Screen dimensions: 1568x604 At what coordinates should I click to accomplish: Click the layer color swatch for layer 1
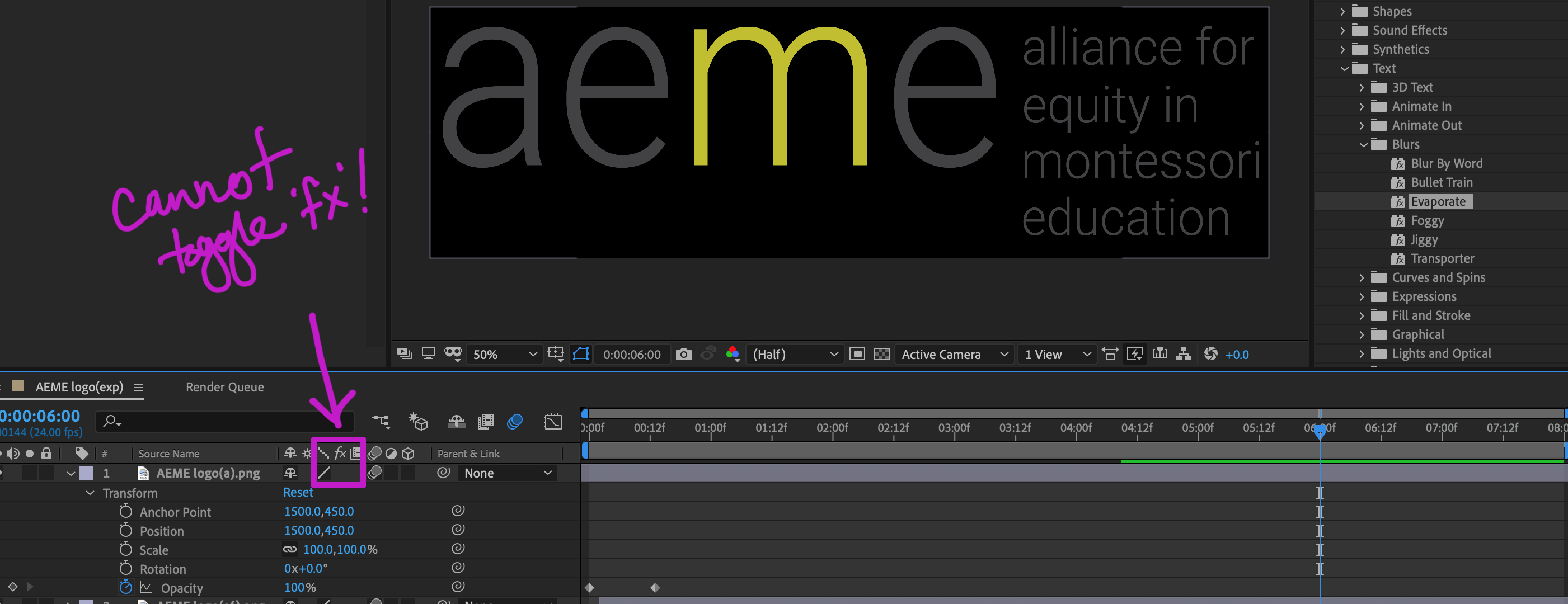[x=86, y=473]
